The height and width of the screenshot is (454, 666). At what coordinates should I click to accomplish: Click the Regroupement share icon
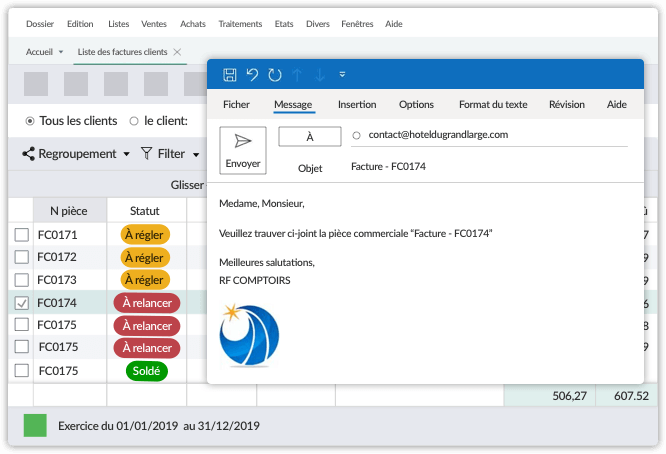(x=28, y=154)
